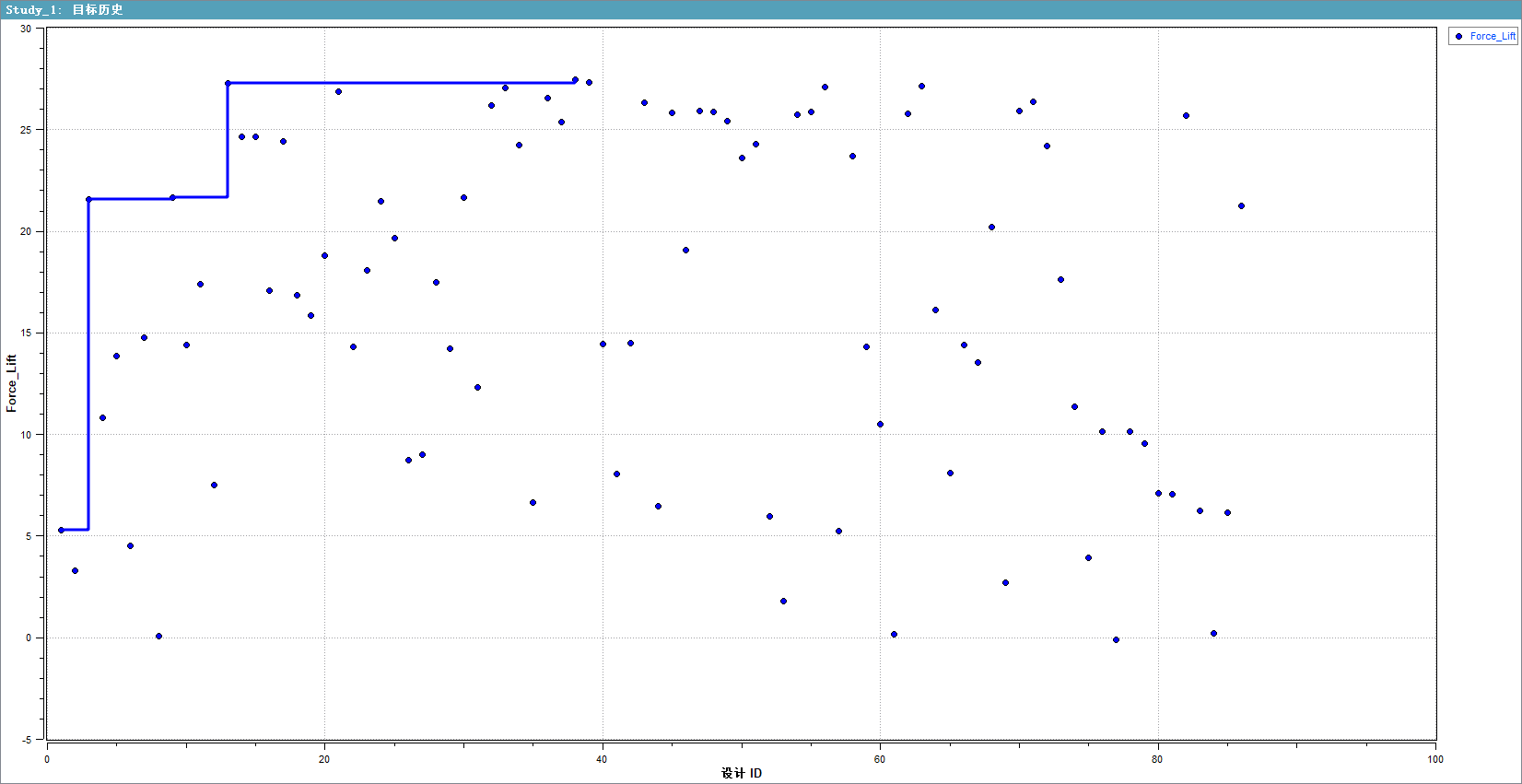Select the data point at design ID 20
Screen dimensions: 1522x784
[x=324, y=255]
